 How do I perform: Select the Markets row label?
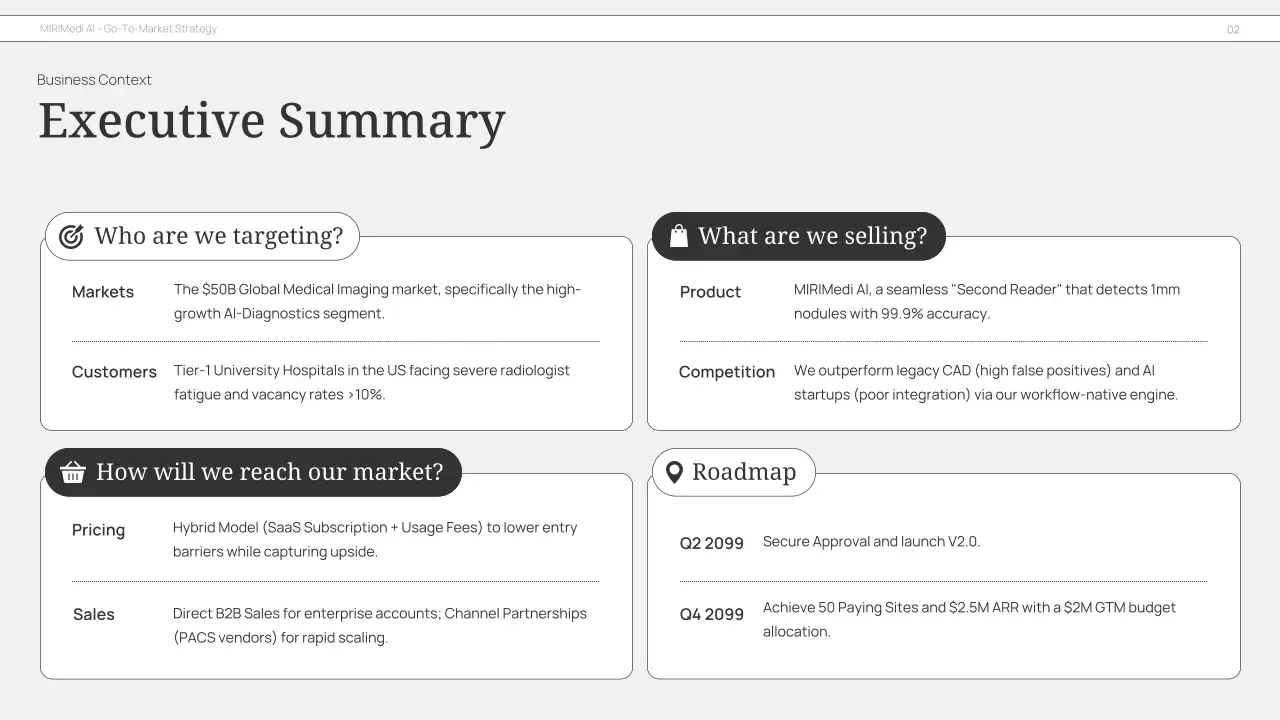click(x=103, y=292)
